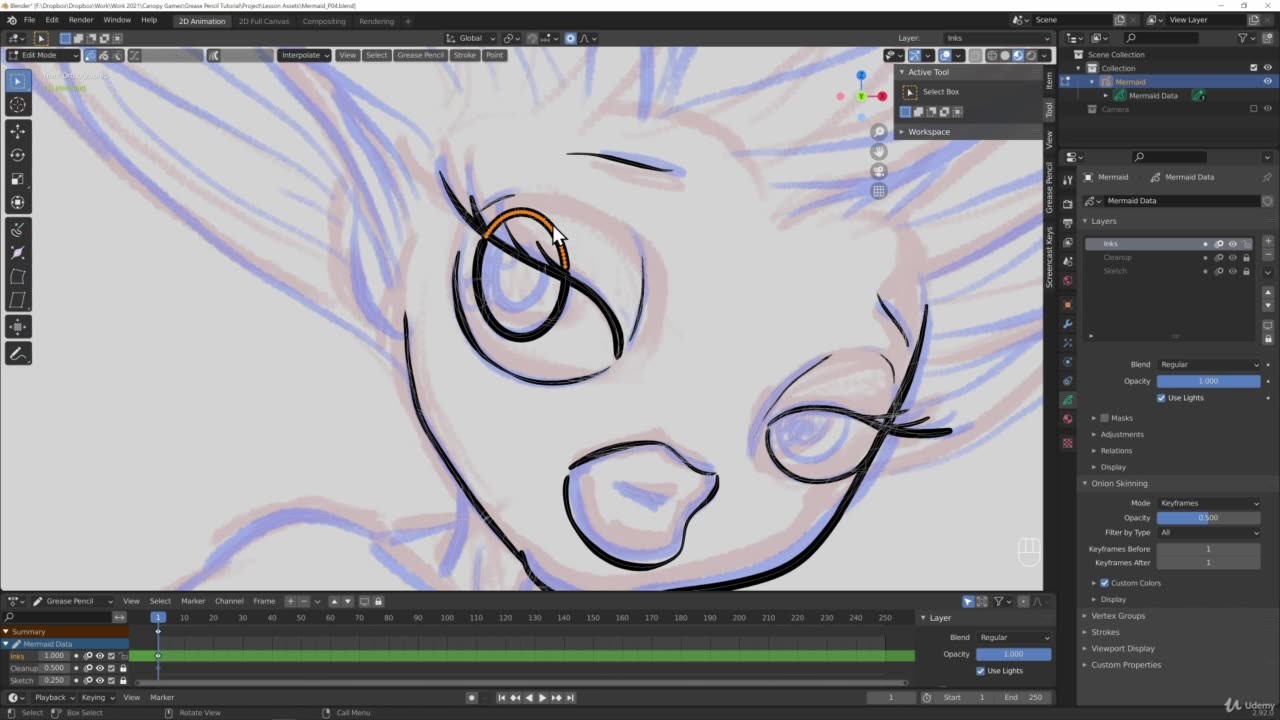Switch to 2D Full Canvas workspace tab

coord(264,21)
